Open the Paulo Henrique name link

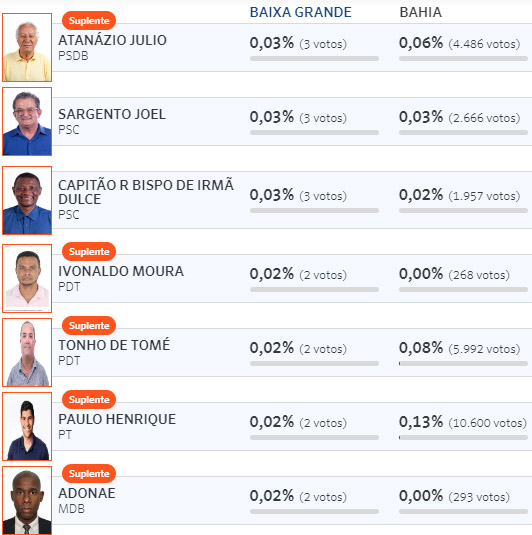(x=117, y=419)
